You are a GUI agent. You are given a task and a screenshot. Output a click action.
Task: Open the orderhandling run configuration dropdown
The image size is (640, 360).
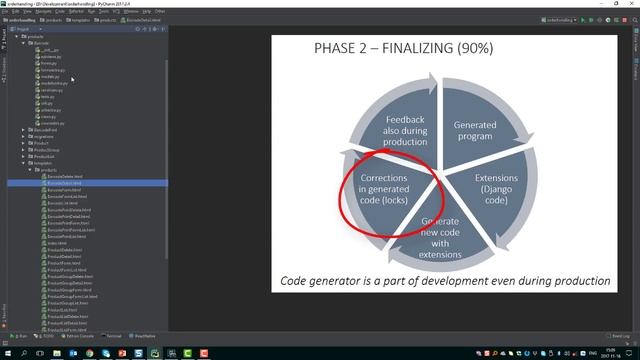(559, 20)
